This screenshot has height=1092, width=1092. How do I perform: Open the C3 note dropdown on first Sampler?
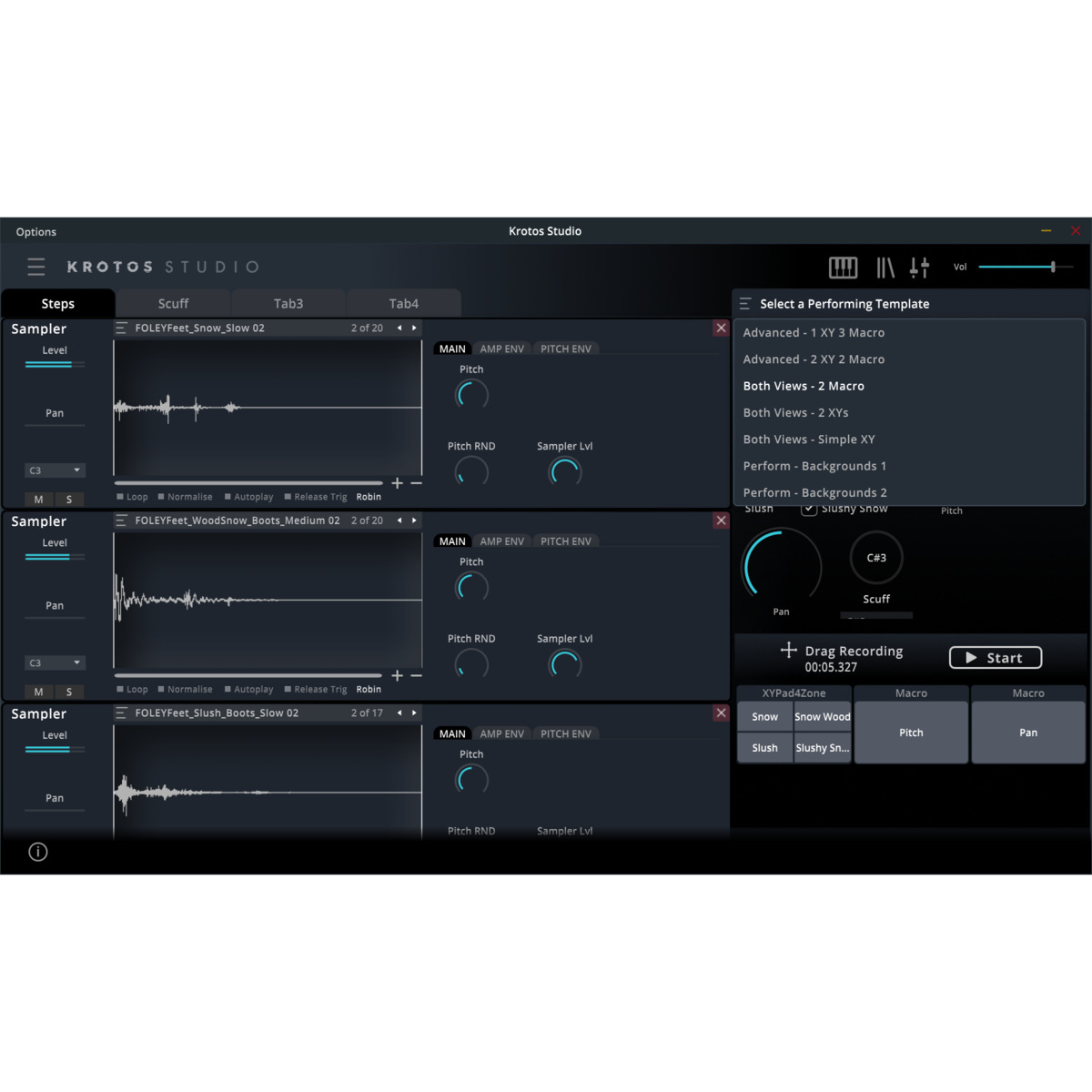55,470
